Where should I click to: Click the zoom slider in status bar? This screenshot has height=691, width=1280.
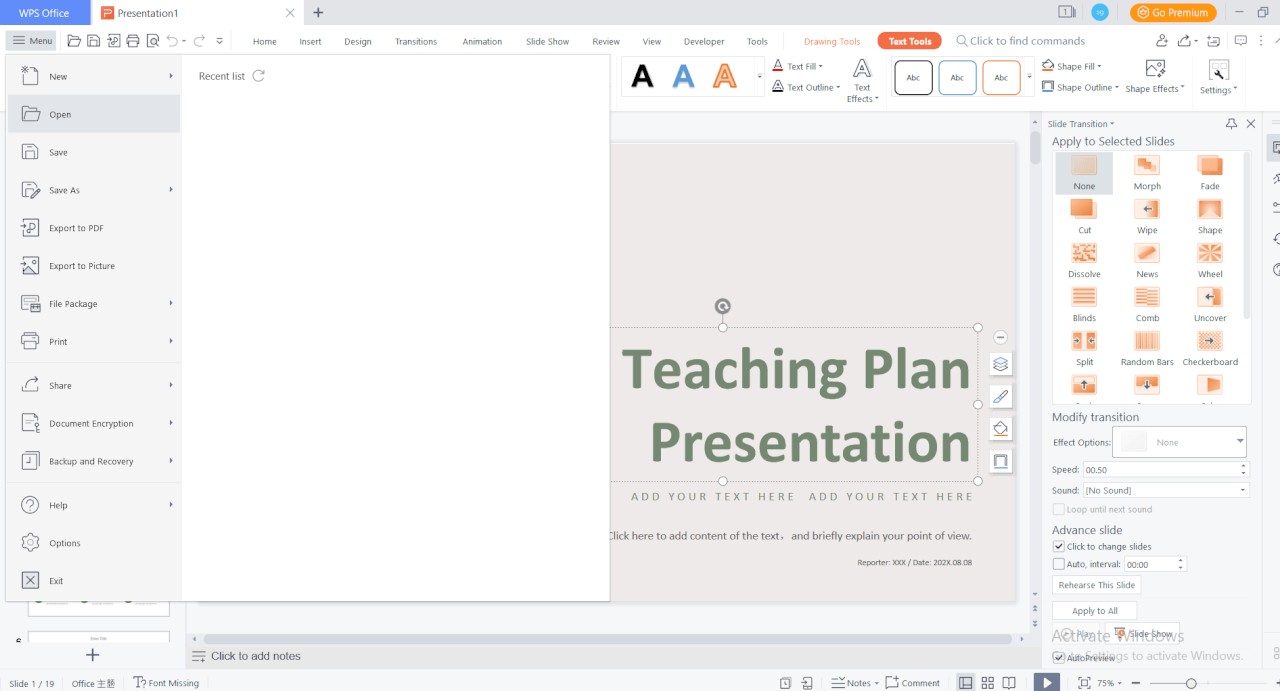point(1190,683)
